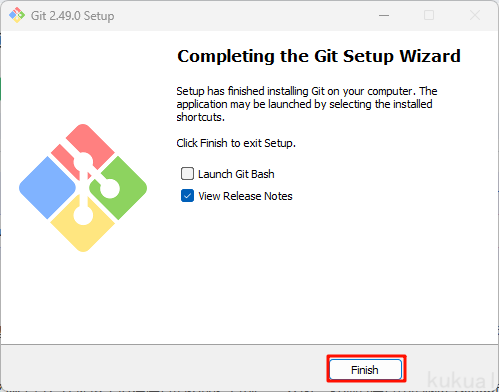Click the Completing the Git Setup Wizard heading
The height and width of the screenshot is (392, 499).
tap(319, 56)
